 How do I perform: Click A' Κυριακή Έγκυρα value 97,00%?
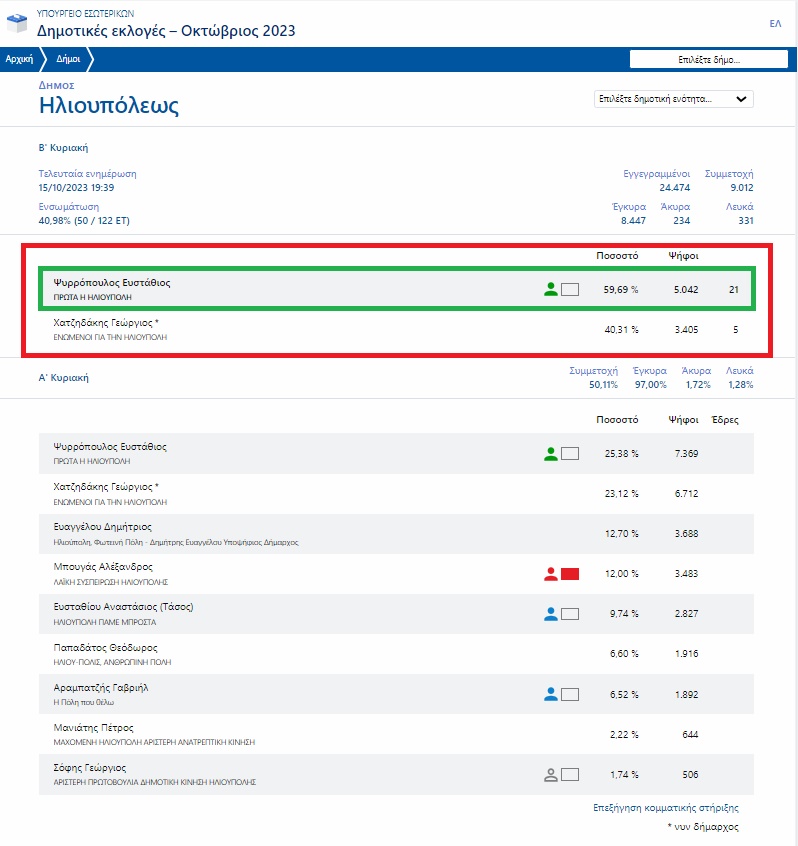[651, 385]
